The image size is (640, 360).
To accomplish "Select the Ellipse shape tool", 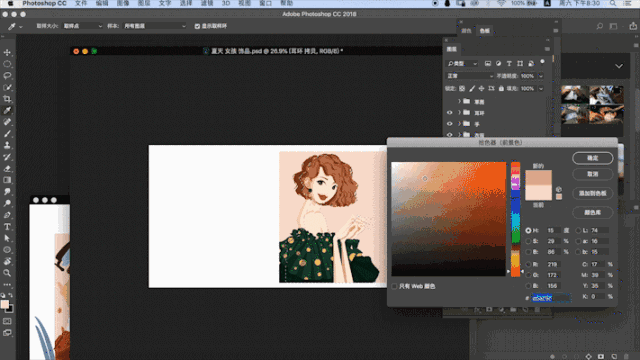I will (7, 250).
